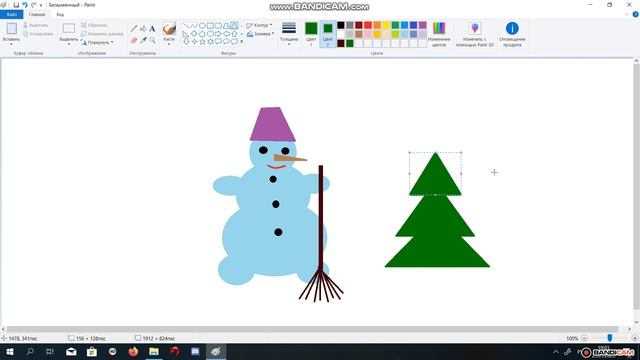Viewport: 640px width, 360px height.
Task: Select the Eraser tool
Action: tap(134, 40)
